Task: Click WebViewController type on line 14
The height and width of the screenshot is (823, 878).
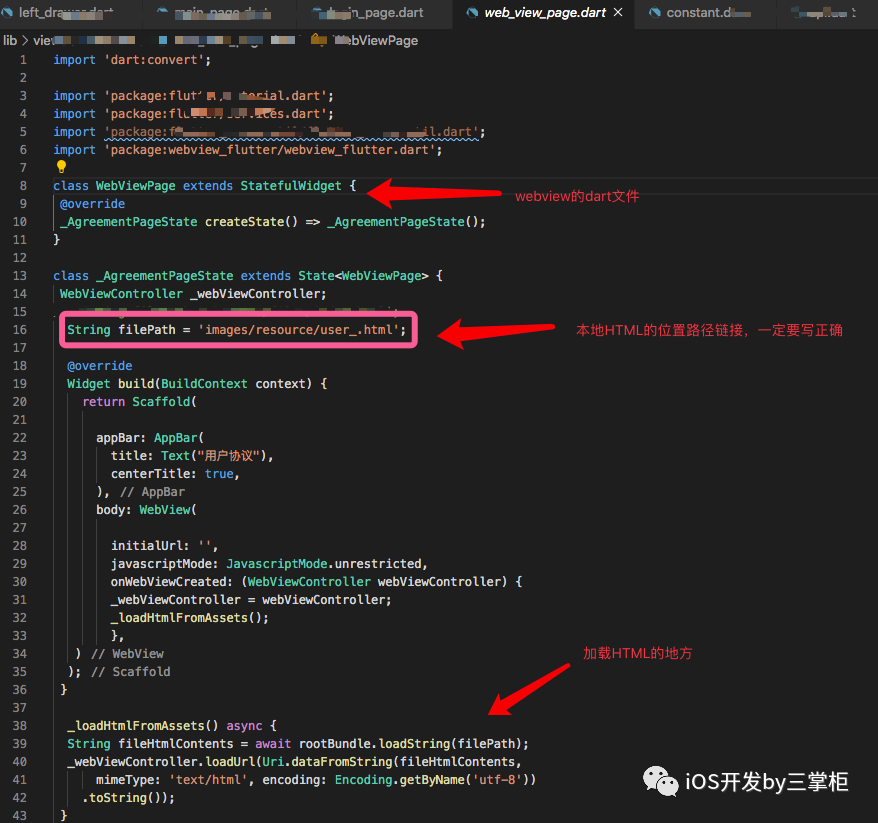Action: (121, 294)
